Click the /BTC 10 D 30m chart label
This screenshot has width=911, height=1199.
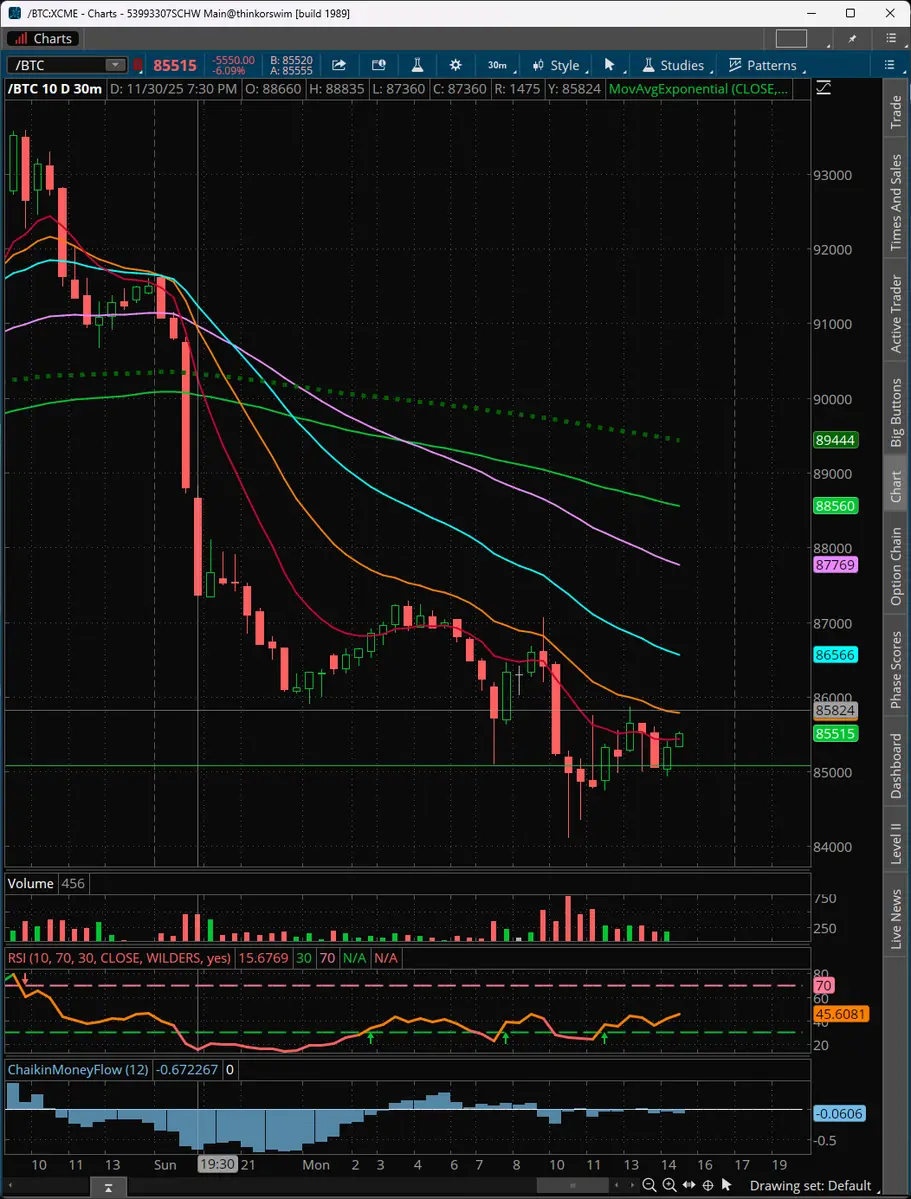pos(55,89)
